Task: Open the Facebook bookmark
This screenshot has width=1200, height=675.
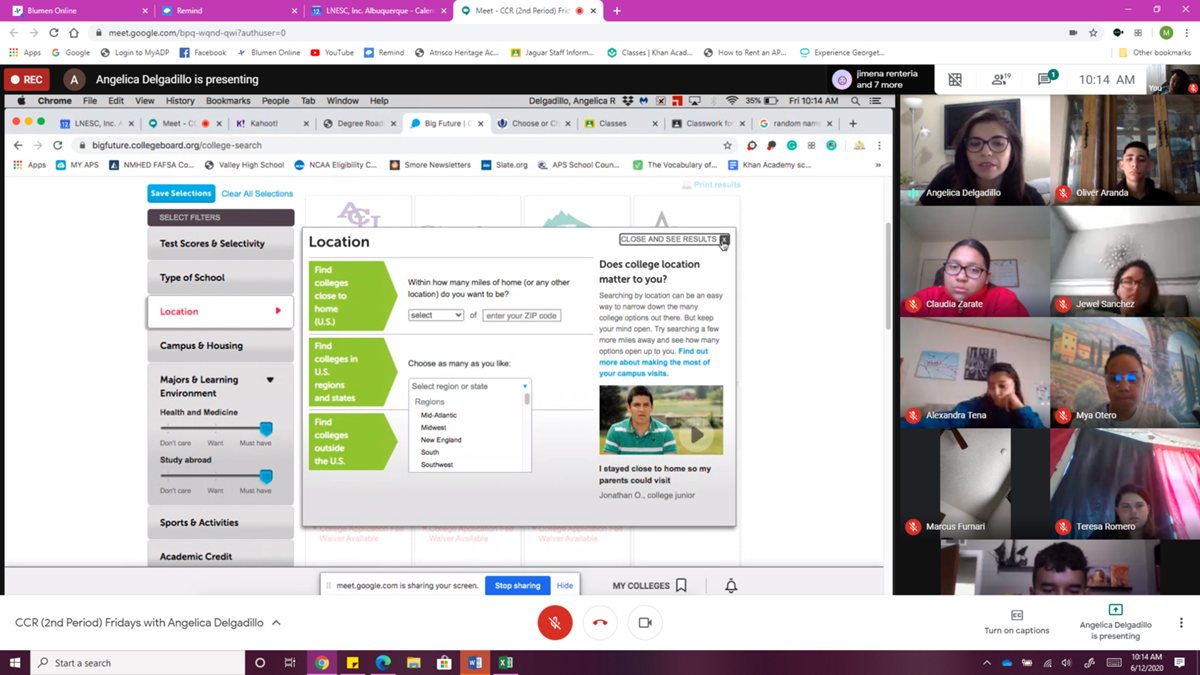Action: 203,52
